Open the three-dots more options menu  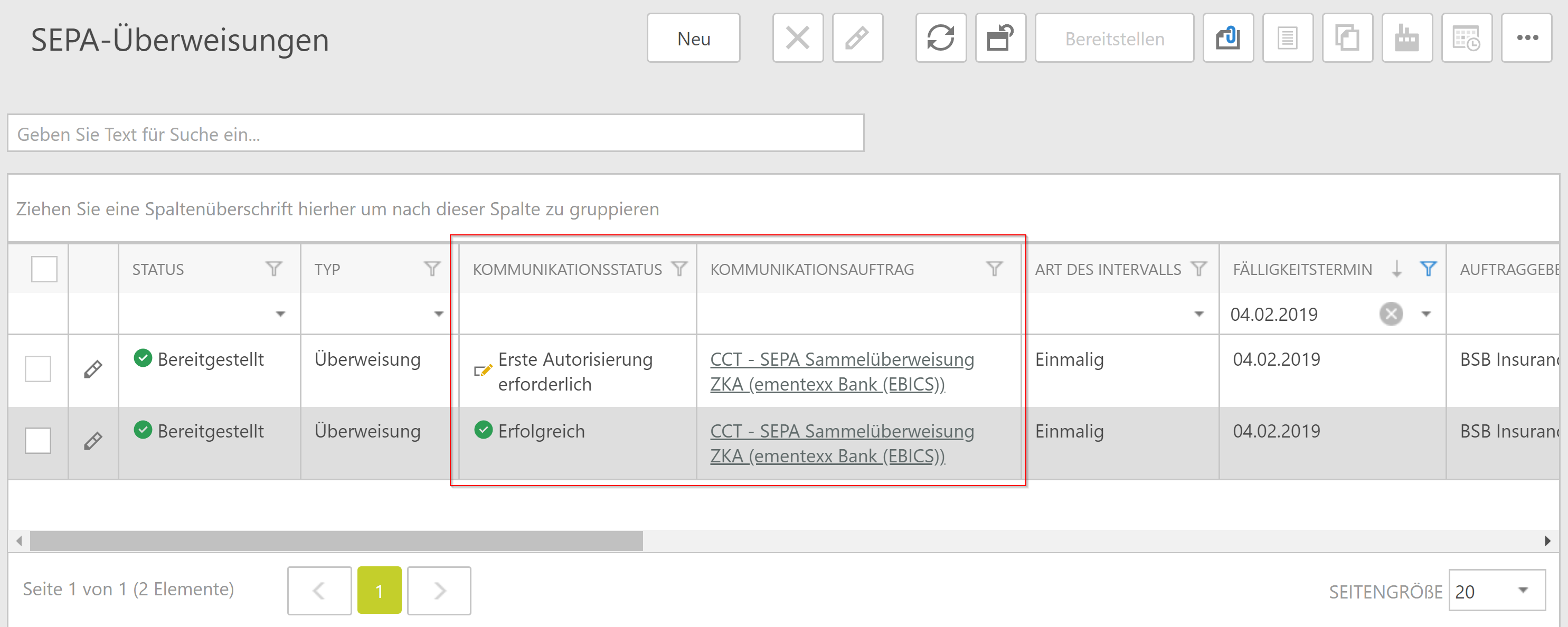coord(1527,38)
